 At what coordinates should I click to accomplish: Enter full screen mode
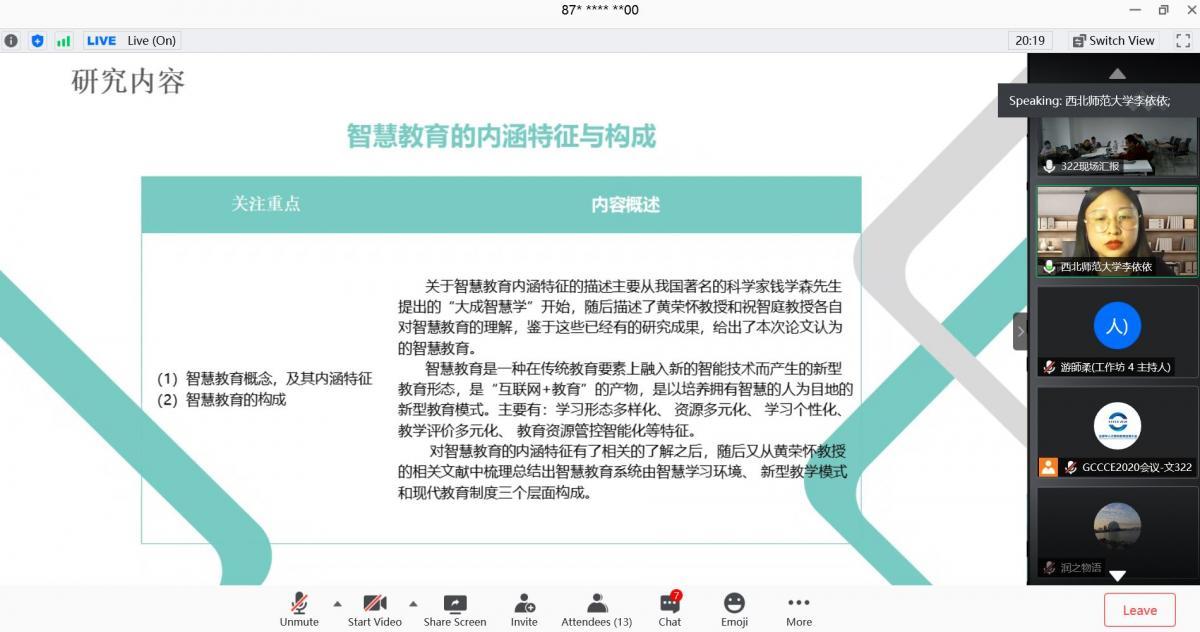pos(1183,41)
